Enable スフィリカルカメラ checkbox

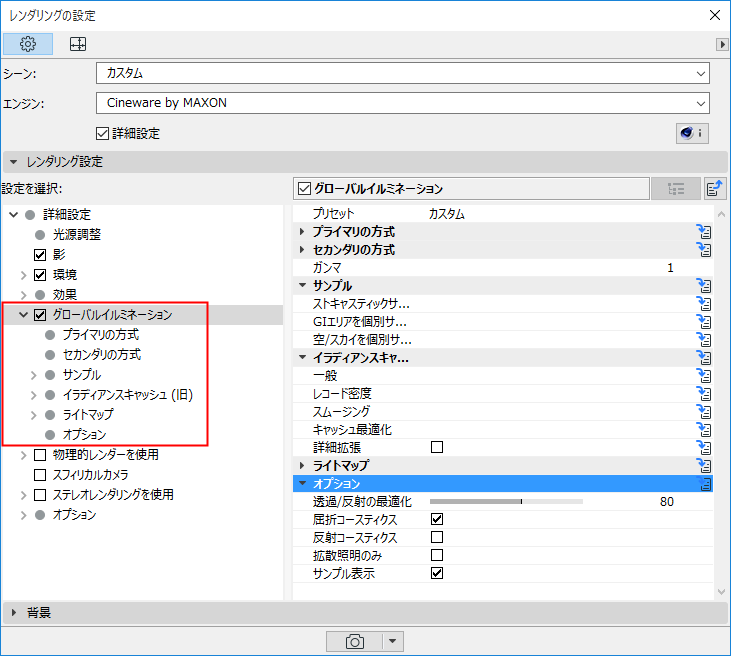[x=40, y=475]
